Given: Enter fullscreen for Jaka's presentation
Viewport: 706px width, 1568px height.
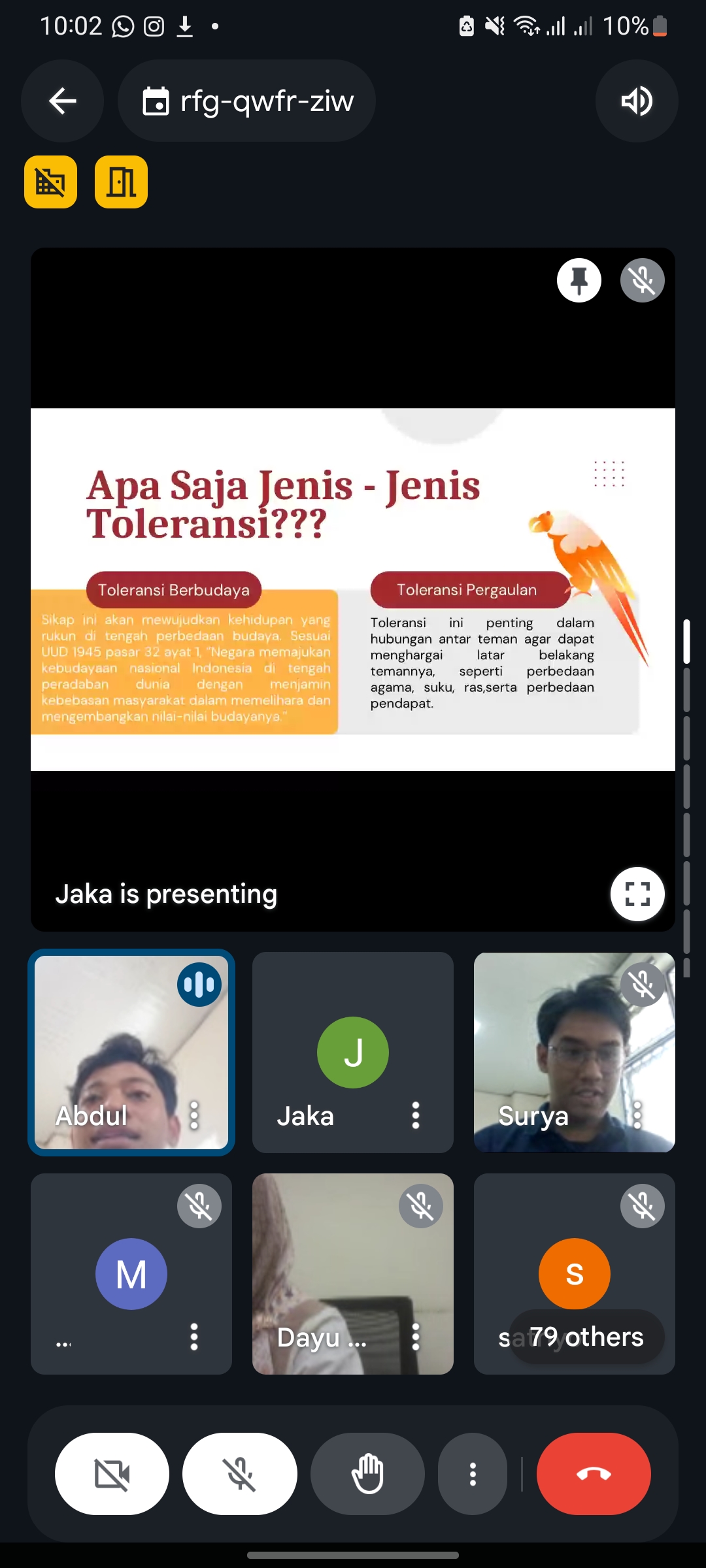Looking at the screenshot, I should pos(637,893).
